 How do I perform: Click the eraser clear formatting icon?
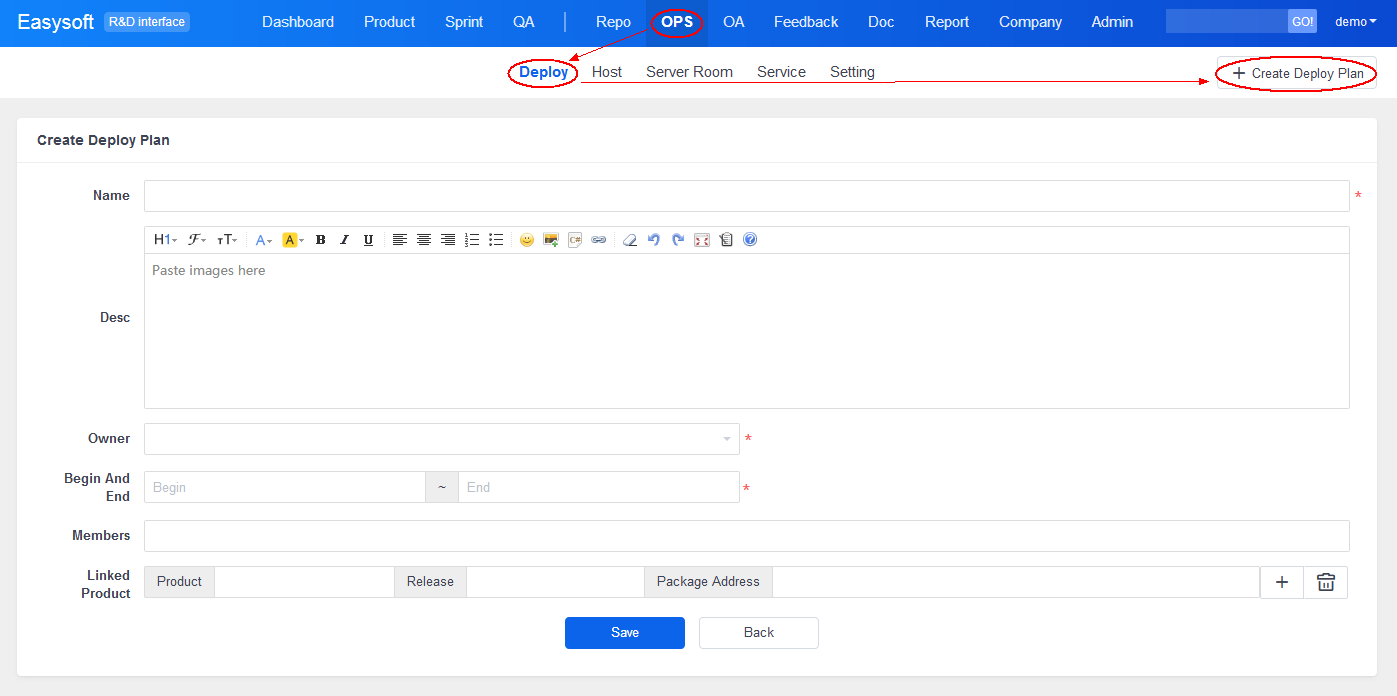point(630,240)
